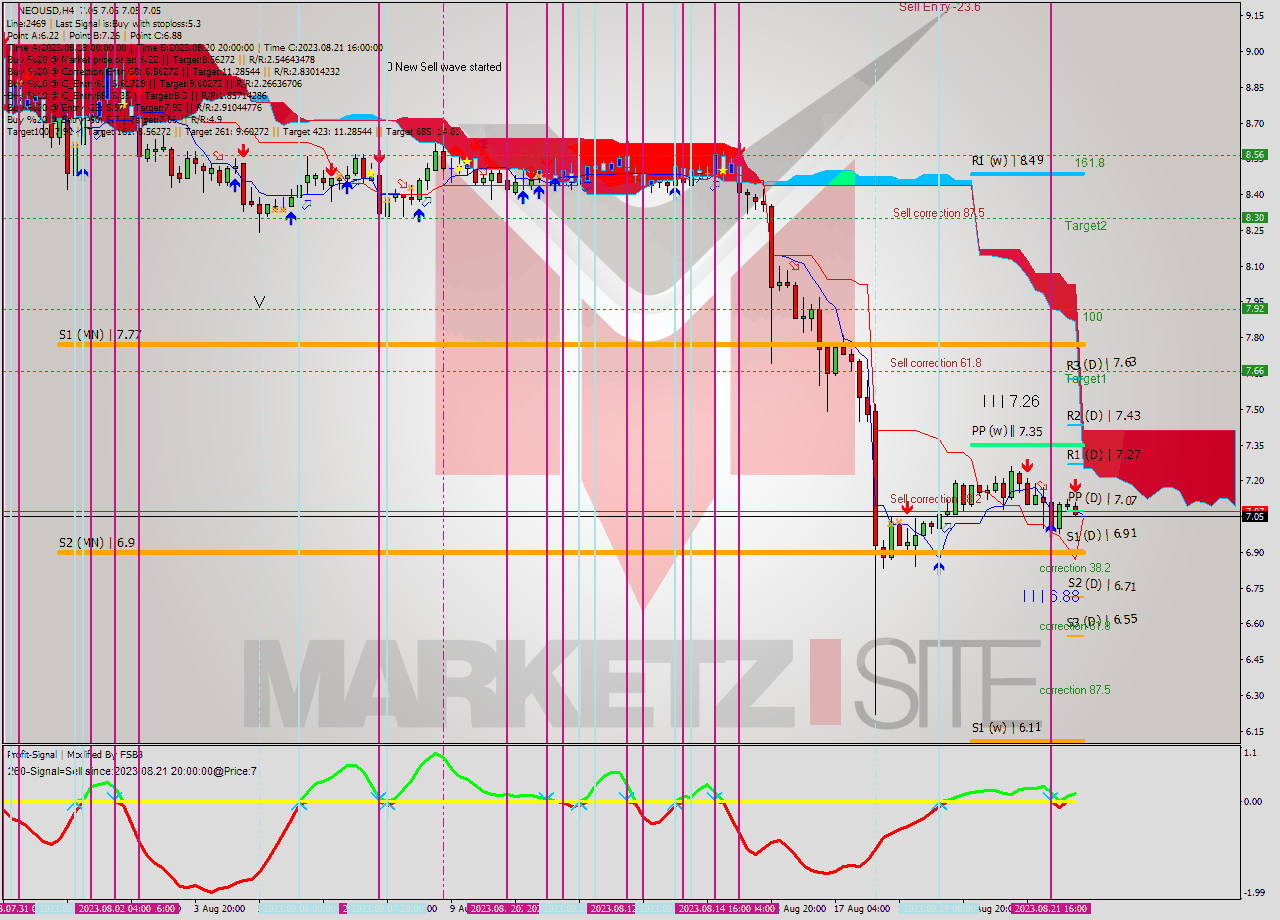Click the '| | | 7.26' point label
The image size is (1280, 920).
(x=1010, y=401)
